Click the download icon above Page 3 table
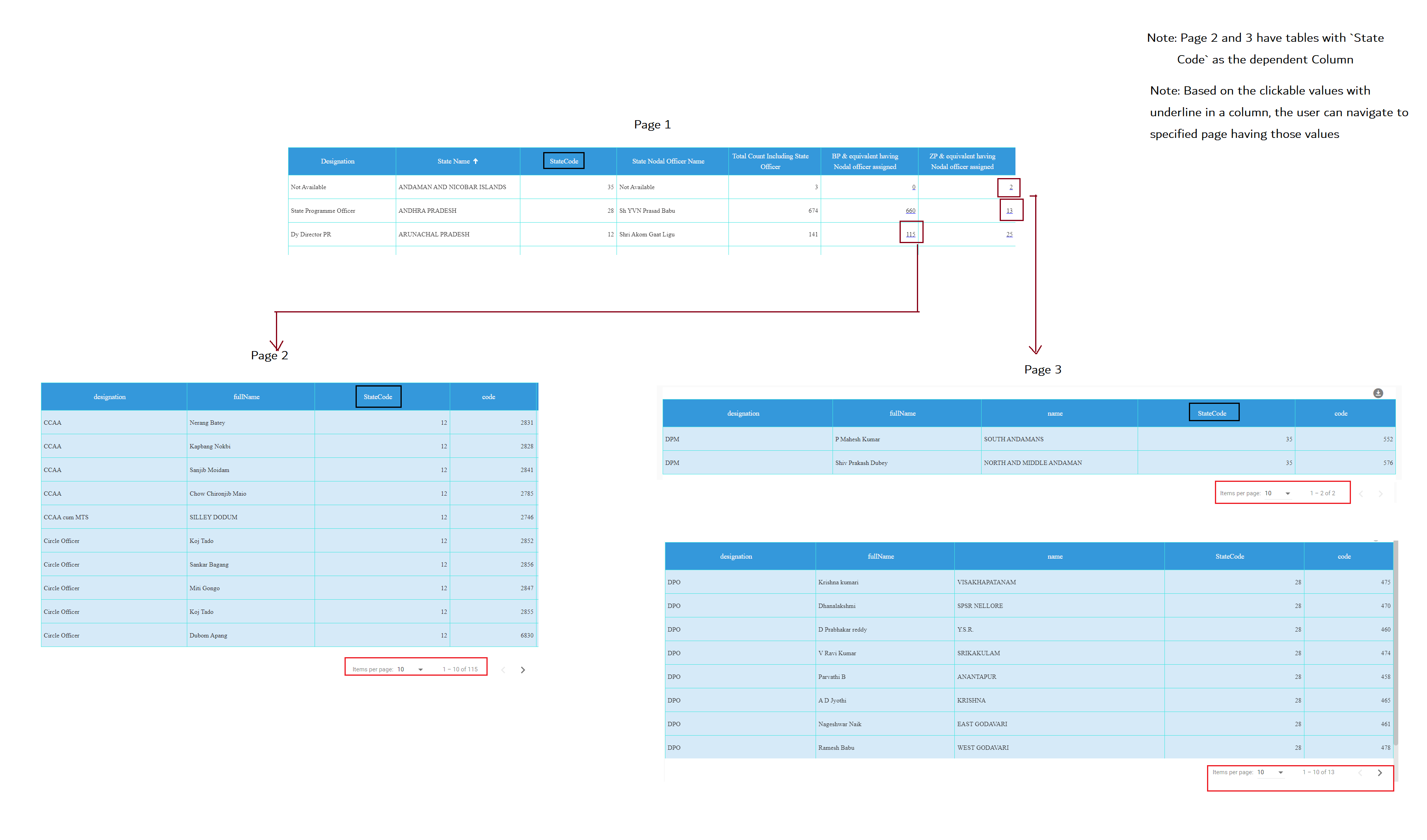Image resolution: width=1427 pixels, height=840 pixels. click(1378, 393)
